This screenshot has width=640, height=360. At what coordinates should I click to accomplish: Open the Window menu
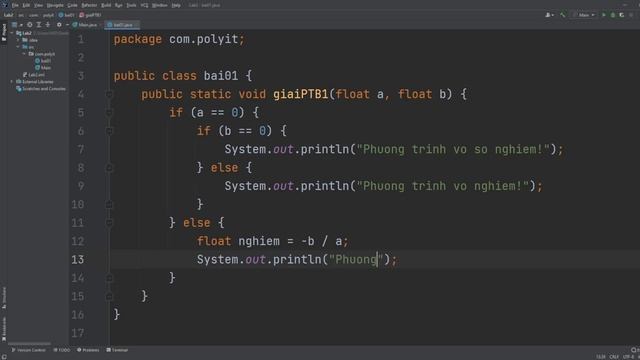pos(160,5)
